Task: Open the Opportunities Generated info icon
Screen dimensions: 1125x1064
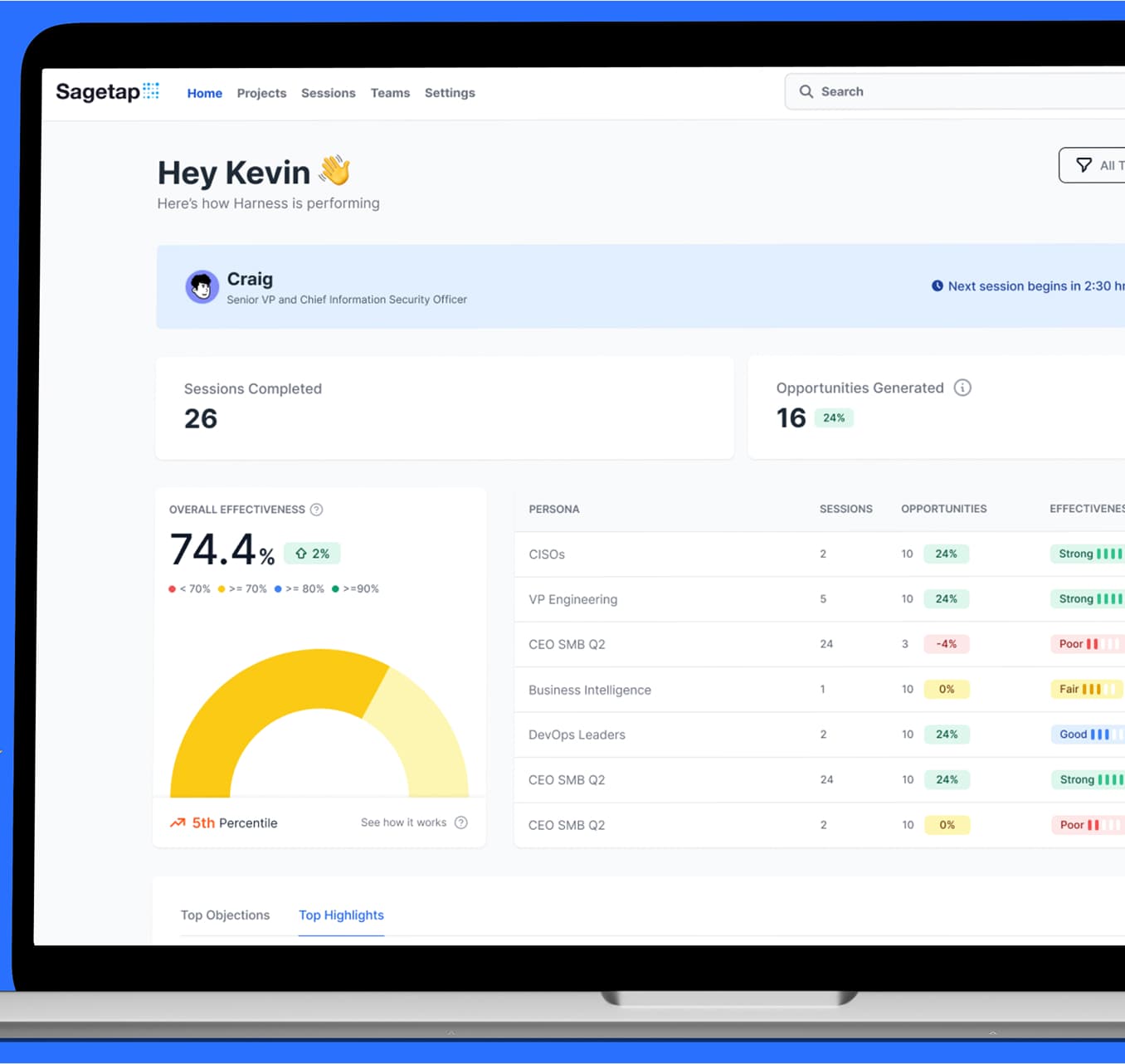Action: coord(962,388)
